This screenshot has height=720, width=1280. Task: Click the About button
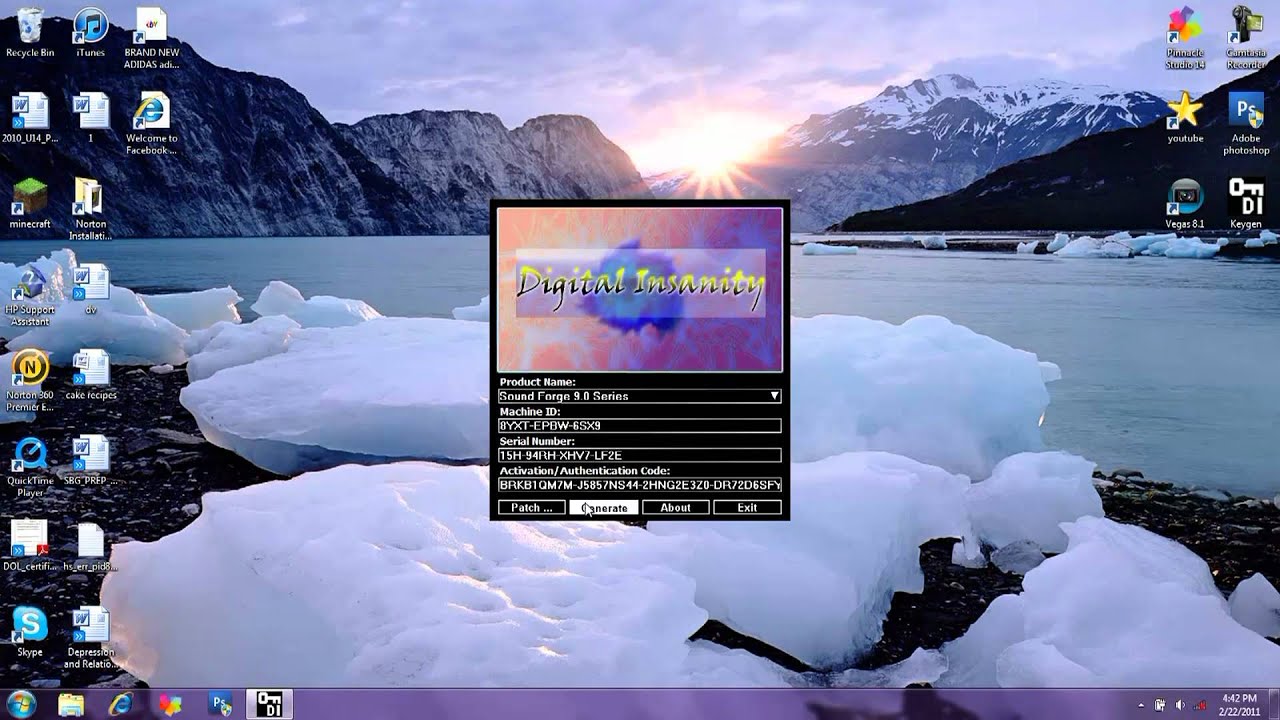pos(676,508)
